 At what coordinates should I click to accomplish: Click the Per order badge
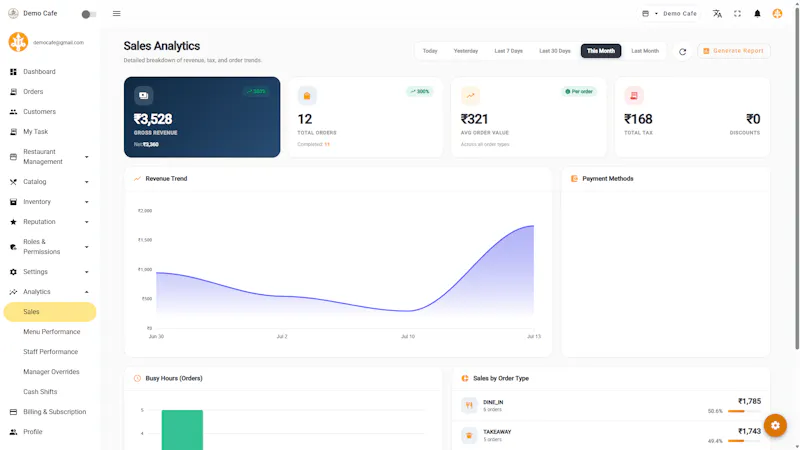click(x=579, y=92)
